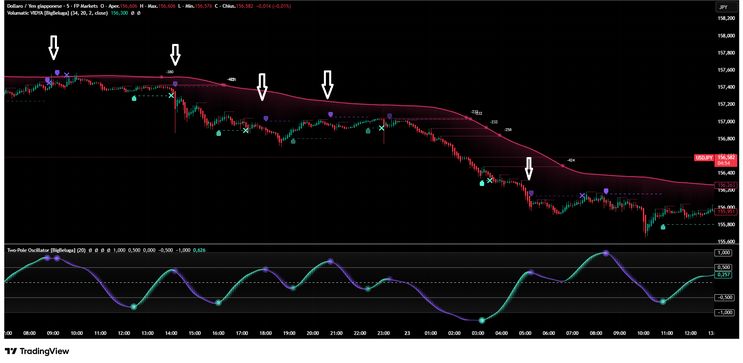Click the teal buy marker near 22:20
This screenshot has height=363, width=743.
point(368,131)
